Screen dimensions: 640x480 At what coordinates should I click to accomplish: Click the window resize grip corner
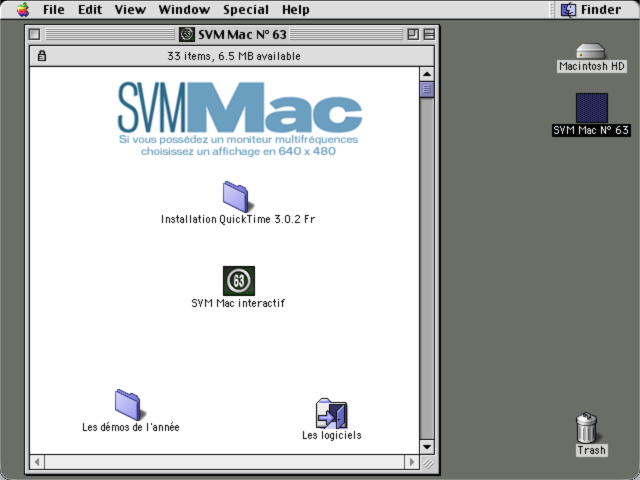428,462
